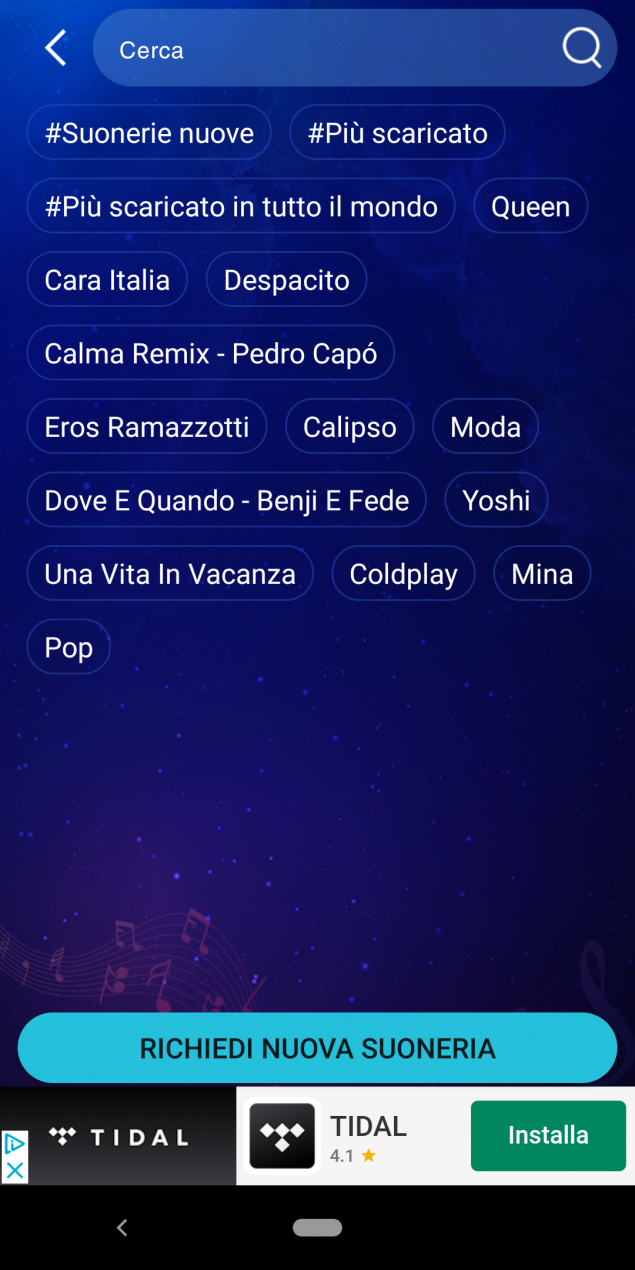Tap the Eros Ramazzotti suggestion
Viewport: 635px width, 1270px height.
point(147,427)
